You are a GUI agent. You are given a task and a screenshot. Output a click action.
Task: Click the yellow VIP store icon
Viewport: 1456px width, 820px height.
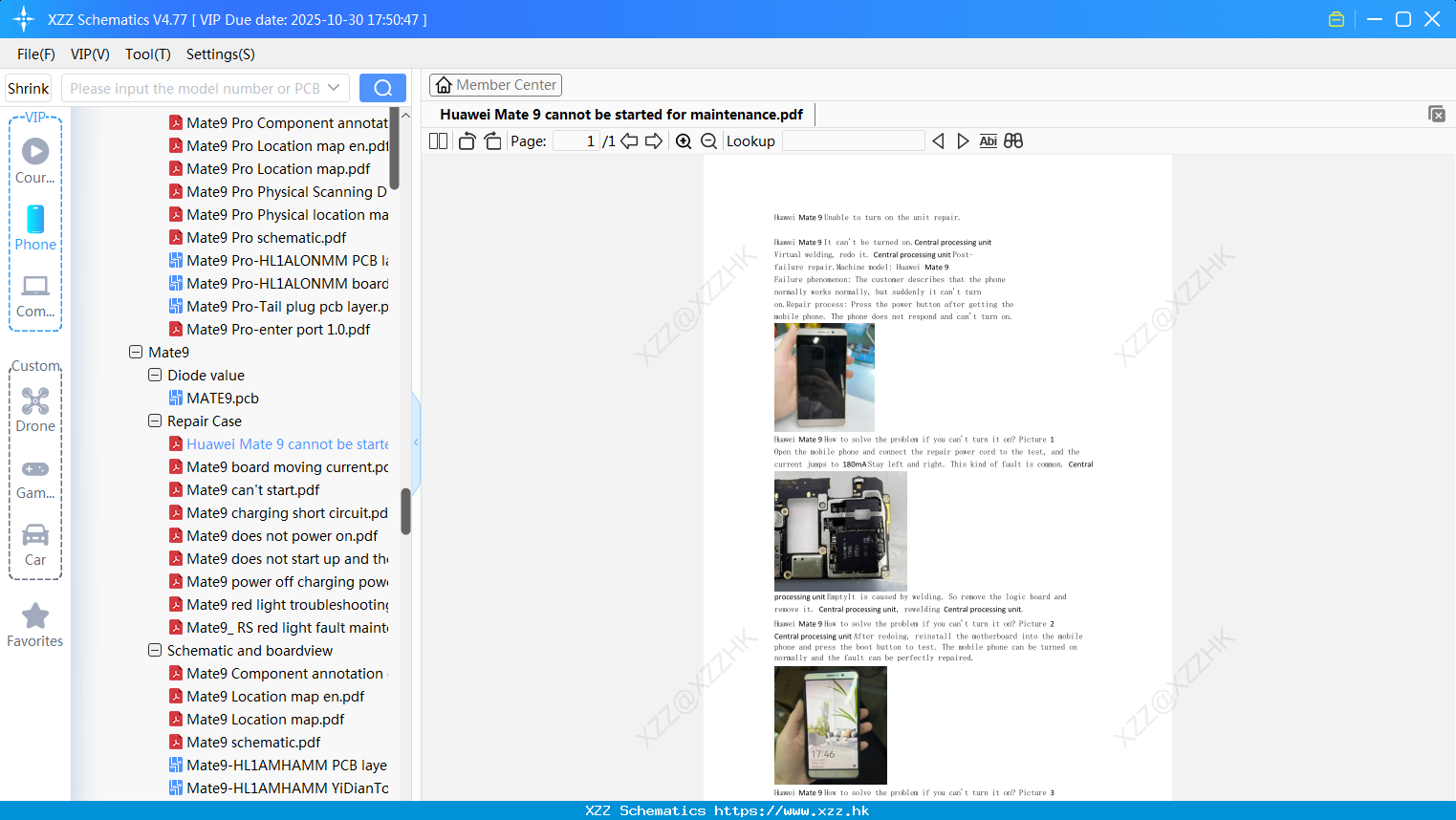tap(1336, 19)
